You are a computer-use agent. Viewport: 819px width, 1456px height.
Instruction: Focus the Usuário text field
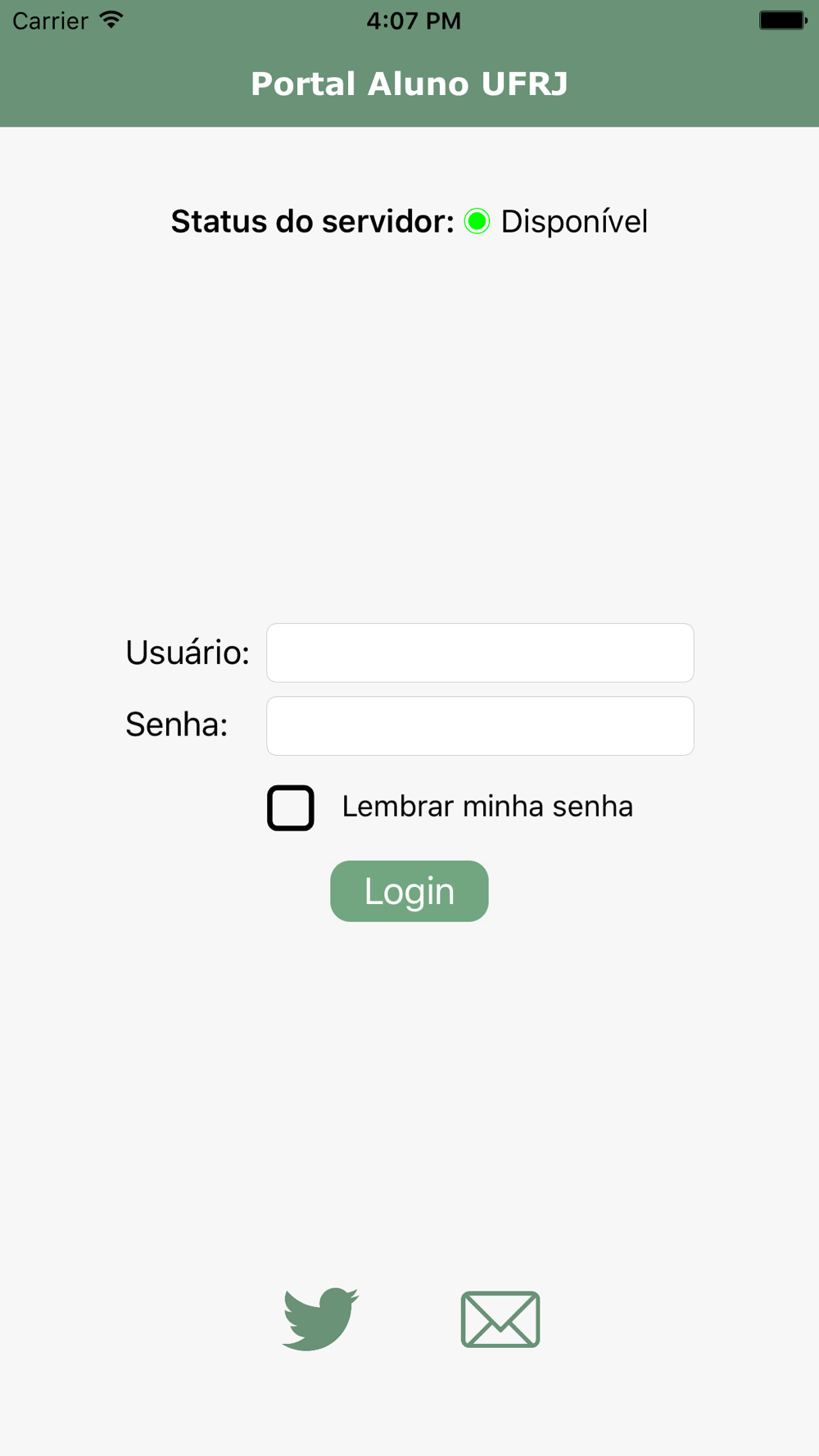480,653
